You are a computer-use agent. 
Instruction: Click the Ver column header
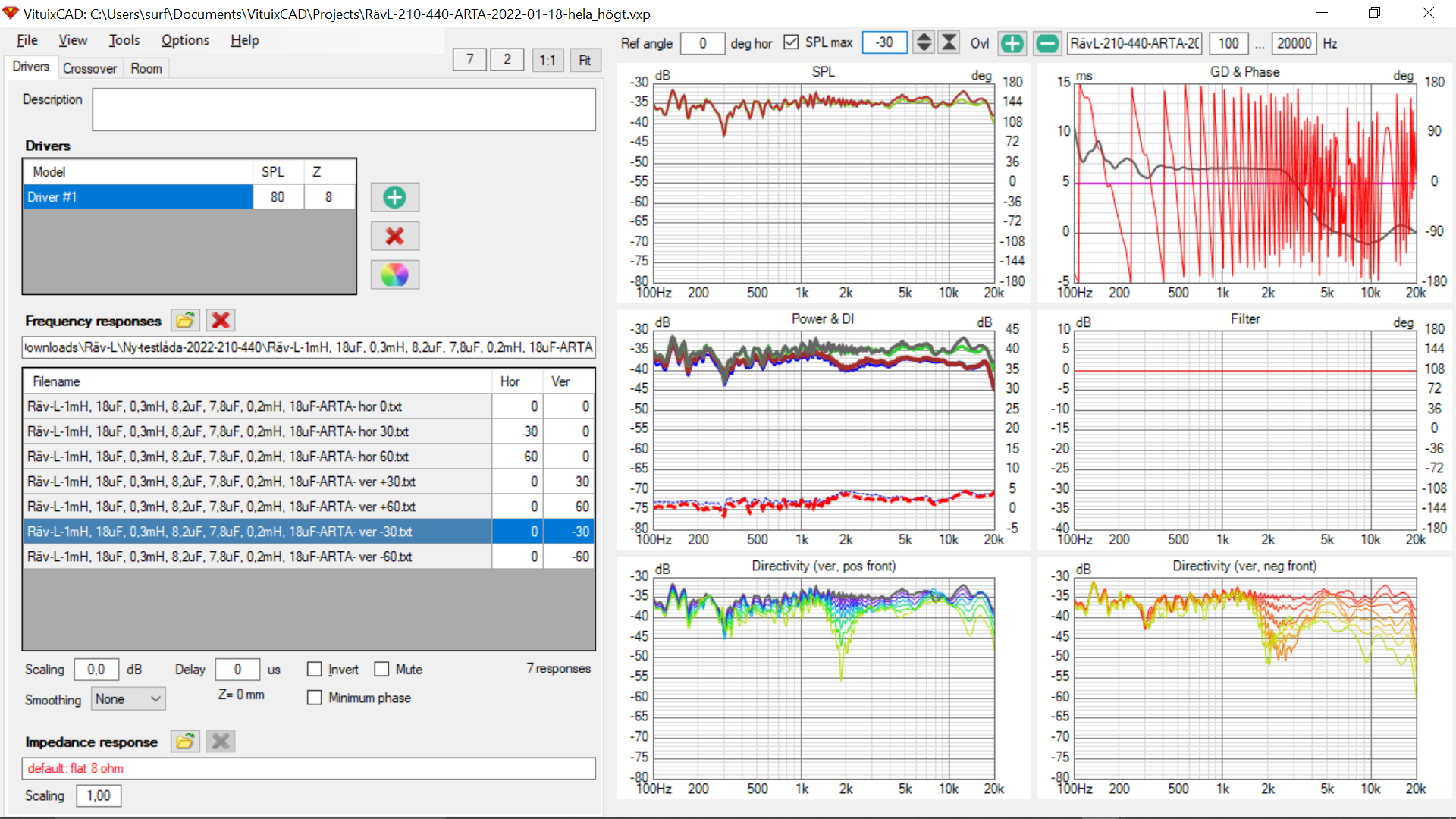point(568,381)
